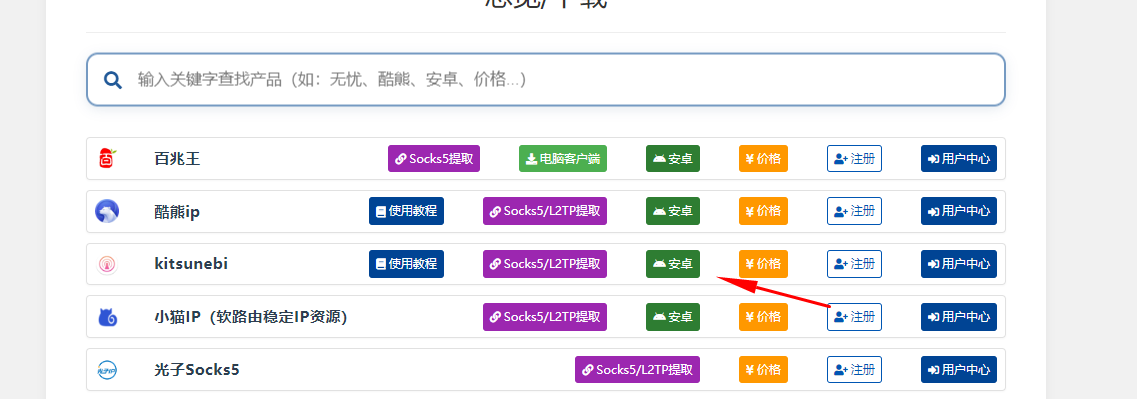Open 用户中心 for kitsunebi
The width and height of the screenshot is (1137, 399).
[959, 264]
